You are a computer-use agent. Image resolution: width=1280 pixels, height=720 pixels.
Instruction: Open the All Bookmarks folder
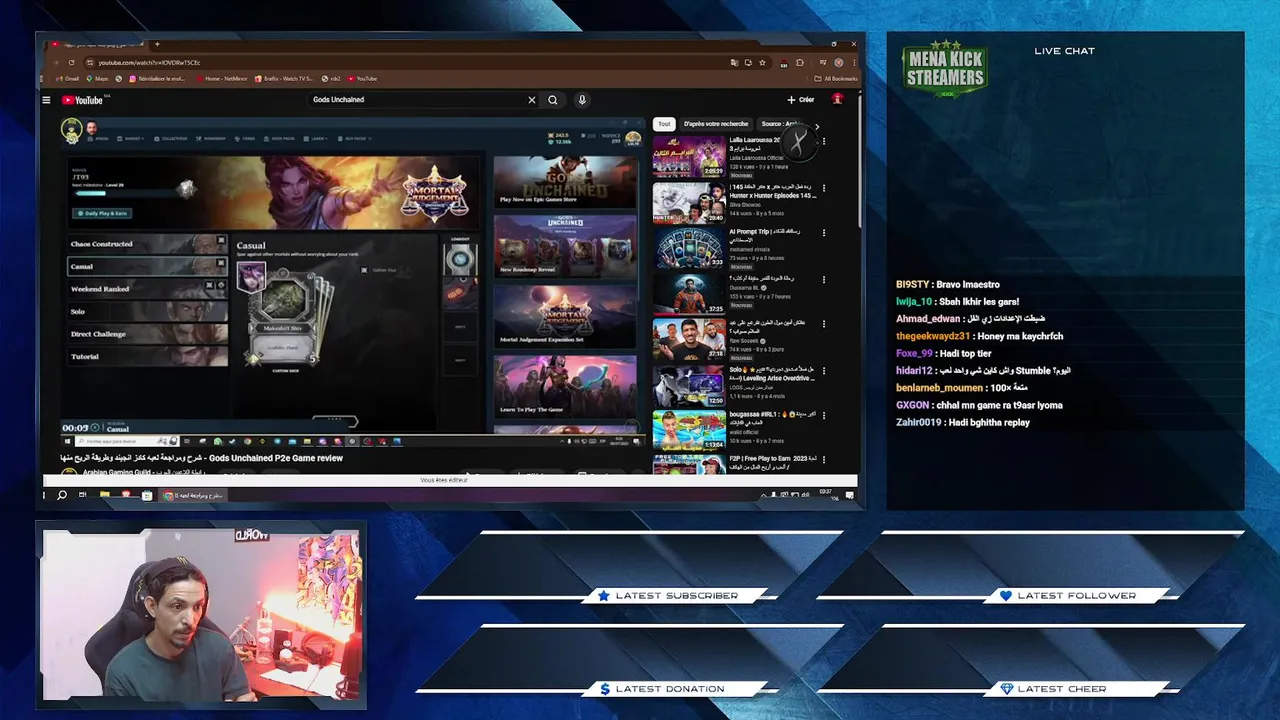(837, 78)
